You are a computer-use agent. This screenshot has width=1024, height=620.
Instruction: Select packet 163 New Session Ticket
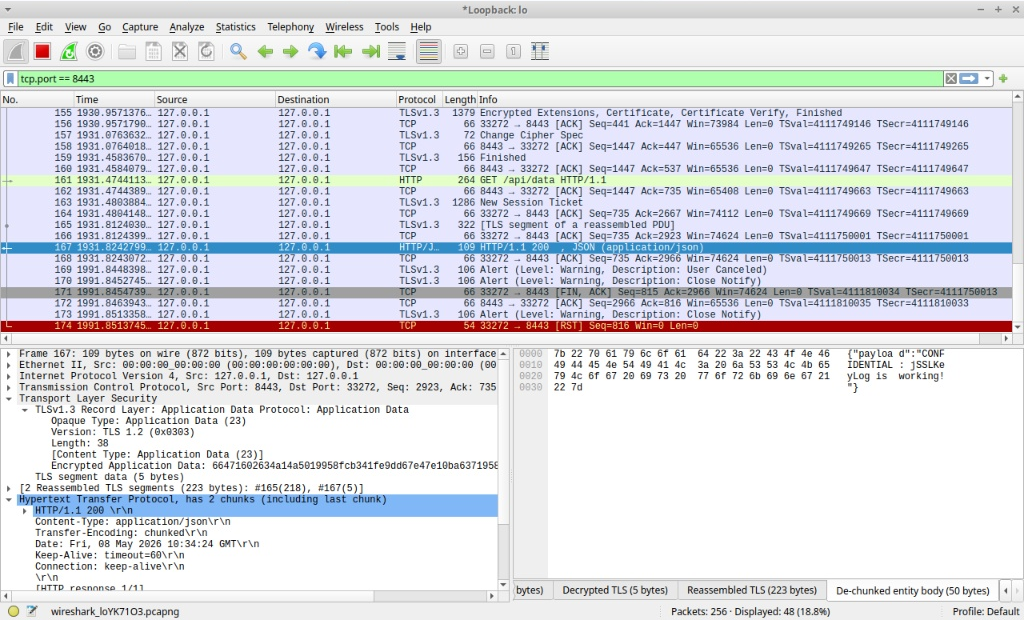tap(506, 203)
